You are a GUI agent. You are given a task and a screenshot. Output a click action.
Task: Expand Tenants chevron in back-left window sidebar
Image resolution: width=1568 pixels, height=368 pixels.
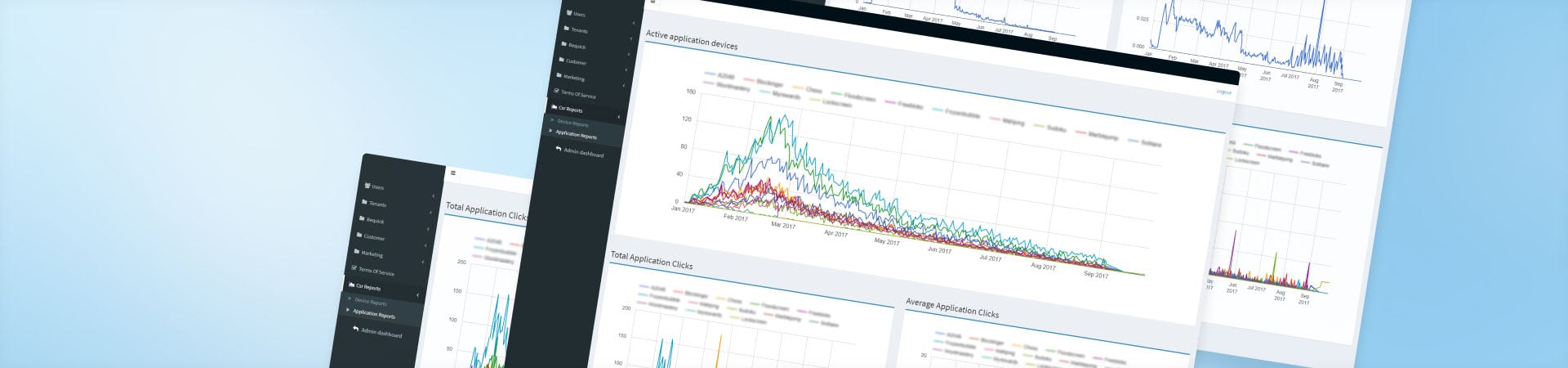pyautogui.click(x=431, y=213)
